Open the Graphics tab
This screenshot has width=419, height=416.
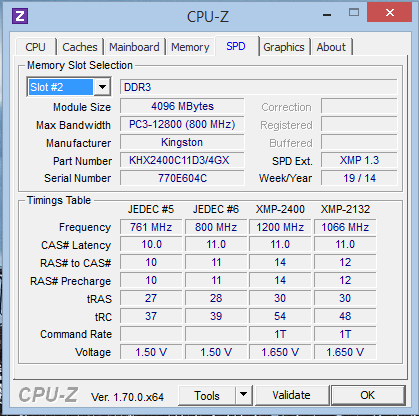click(x=284, y=47)
